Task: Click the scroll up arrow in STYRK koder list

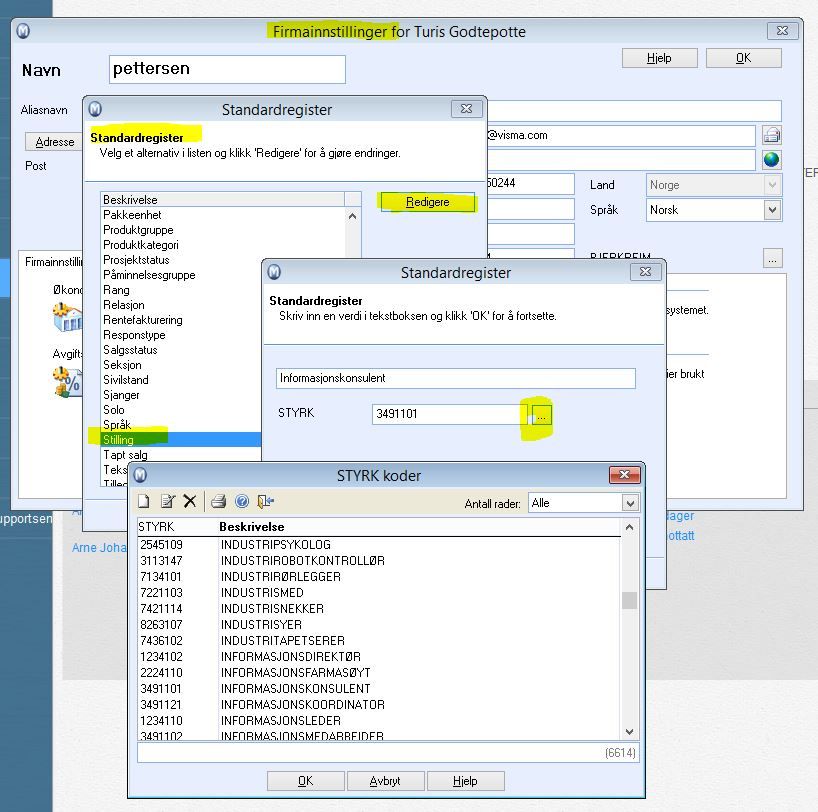Action: (x=630, y=527)
